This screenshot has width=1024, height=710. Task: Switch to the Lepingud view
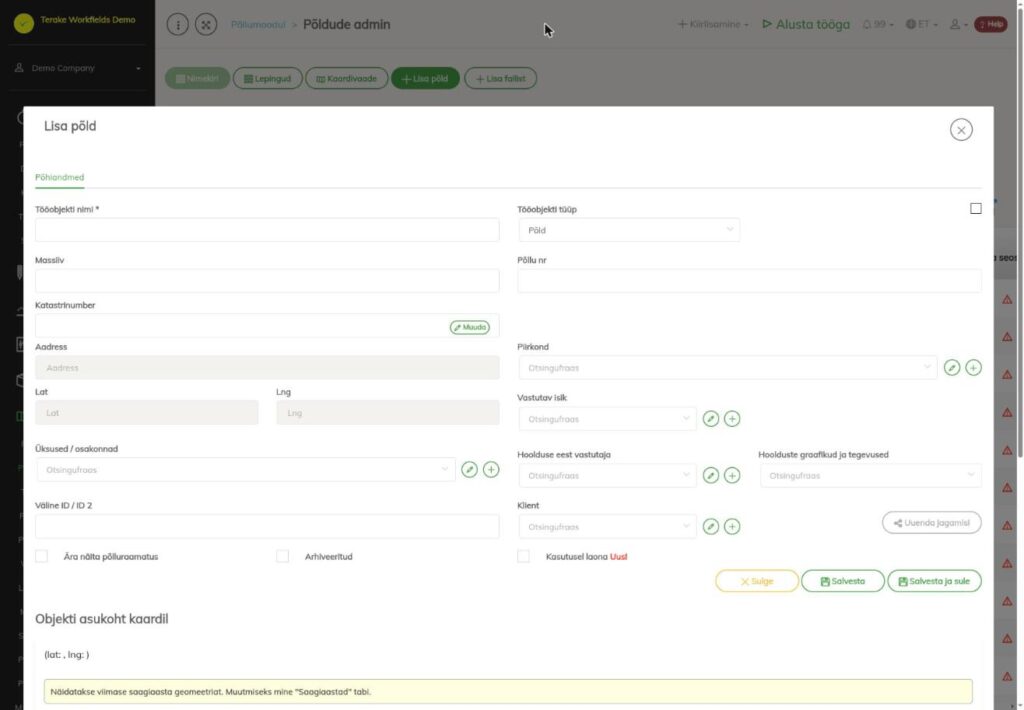pyautogui.click(x=268, y=78)
